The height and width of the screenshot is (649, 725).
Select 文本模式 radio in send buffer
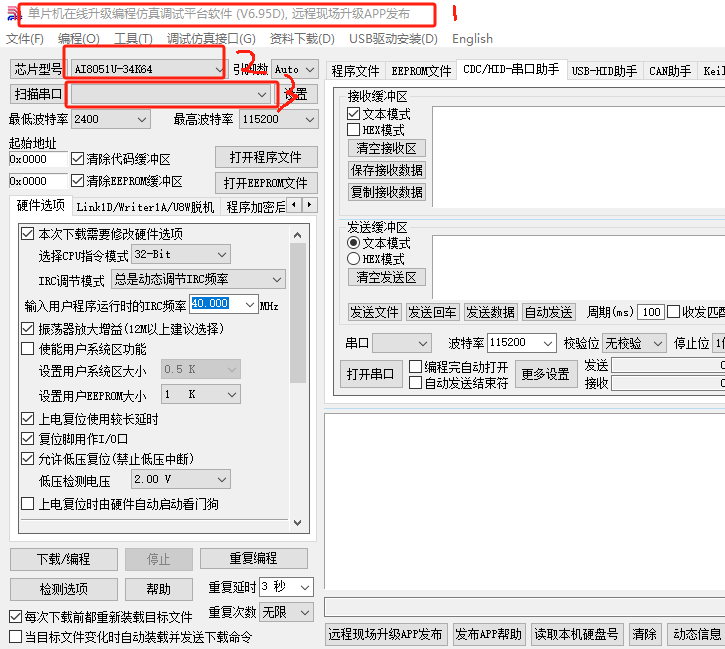(353, 242)
